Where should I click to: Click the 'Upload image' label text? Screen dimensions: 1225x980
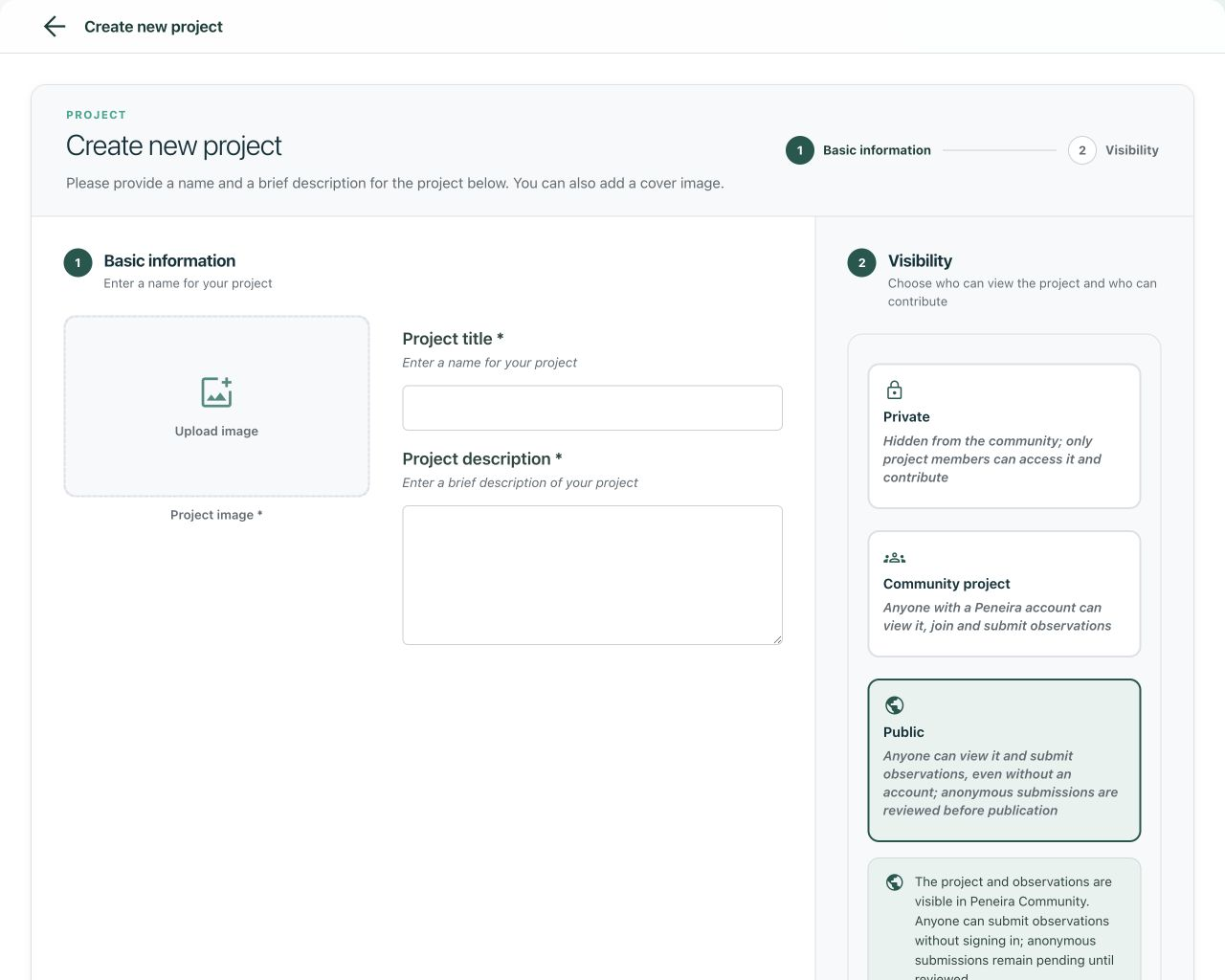point(216,432)
